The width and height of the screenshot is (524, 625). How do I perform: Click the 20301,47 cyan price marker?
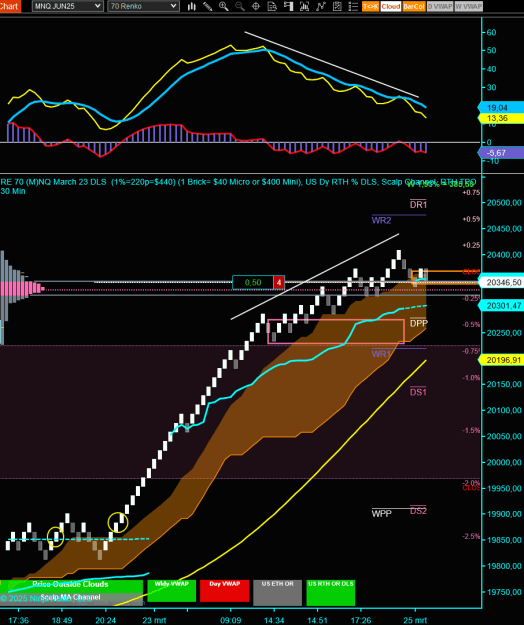[x=501, y=306]
